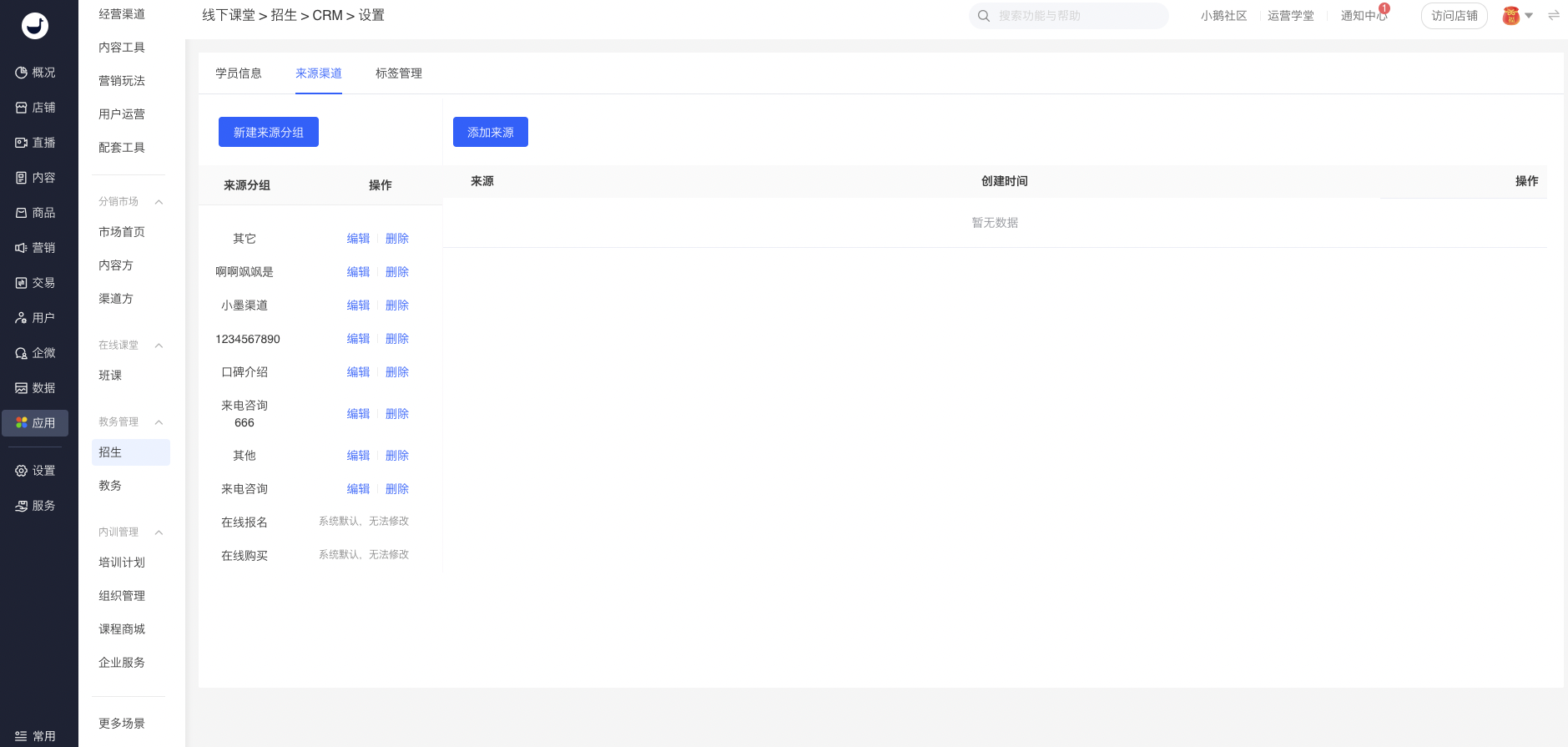
Task: Click the 添加来源 button
Action: [491, 132]
